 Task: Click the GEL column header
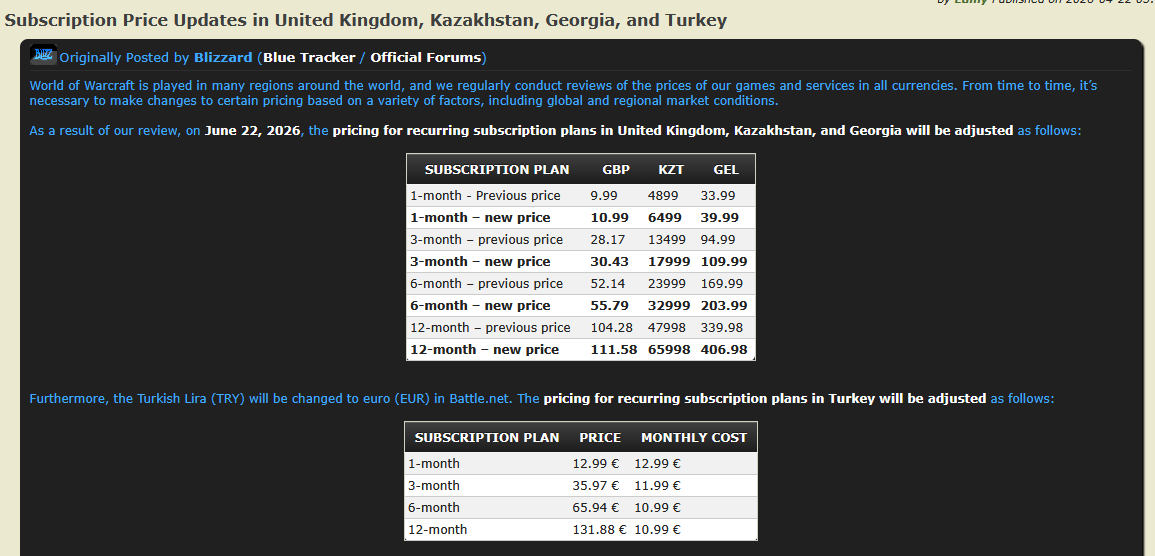[726, 169]
